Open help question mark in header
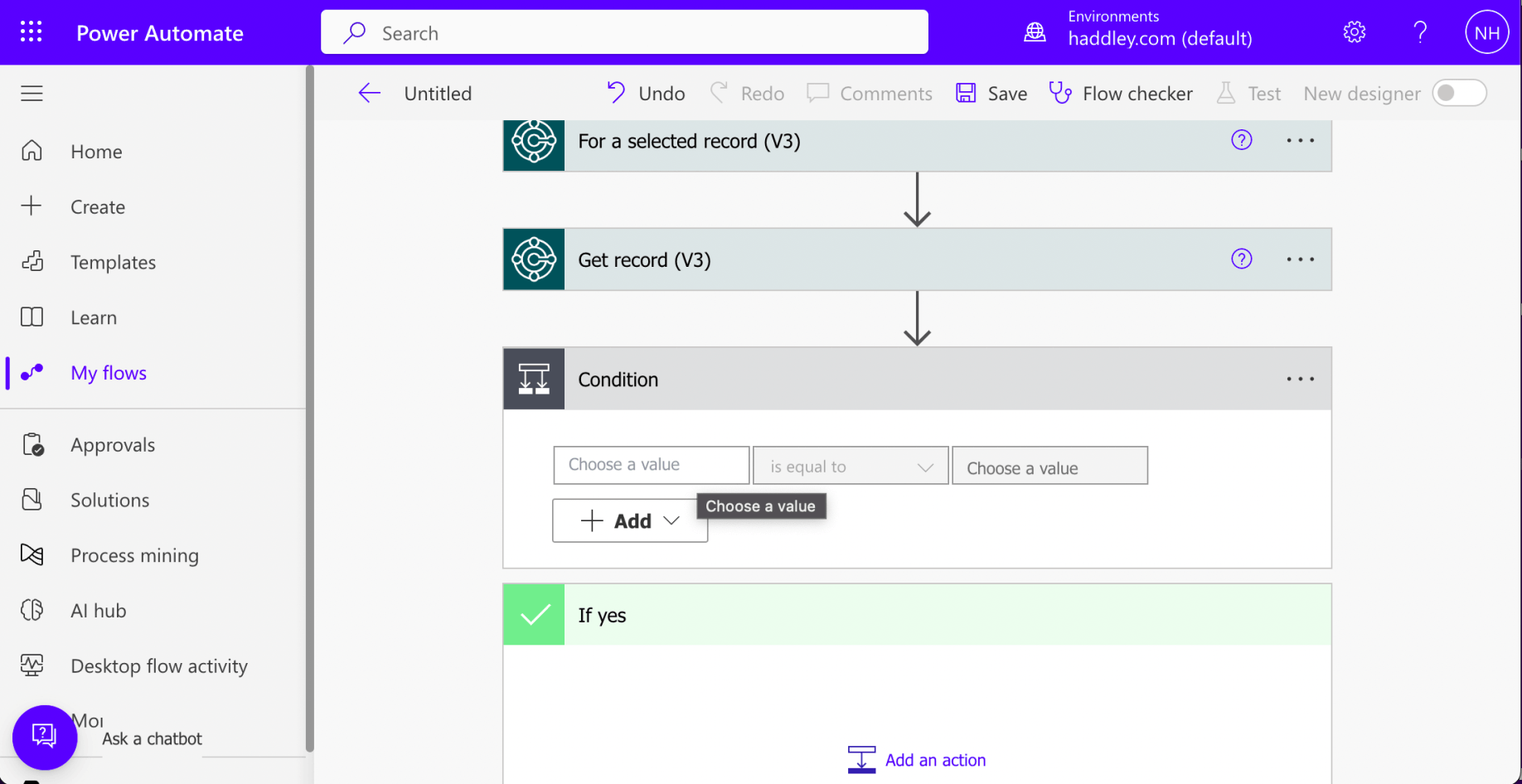This screenshot has width=1522, height=784. tap(1420, 32)
